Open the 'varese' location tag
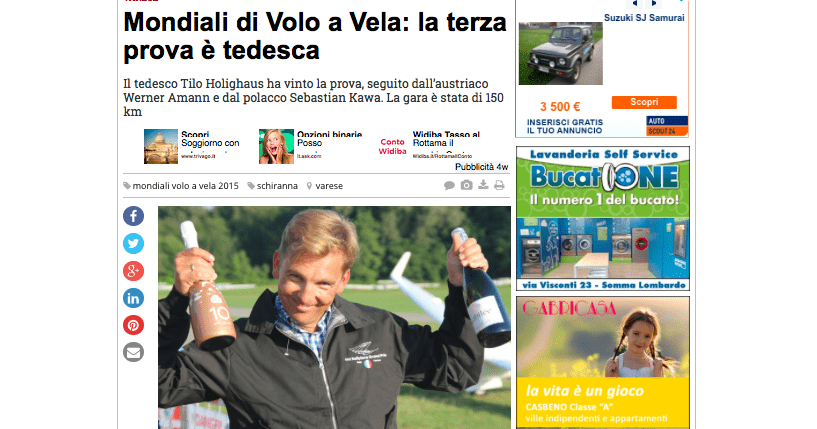This screenshot has width=817, height=429. 325,186
